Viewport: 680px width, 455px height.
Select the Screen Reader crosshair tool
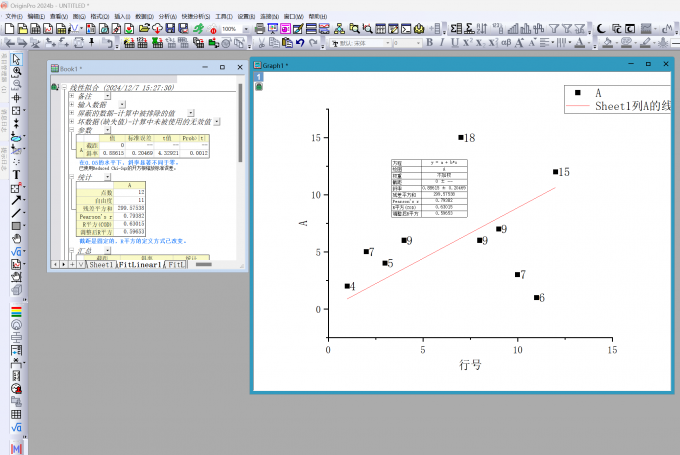(x=16, y=98)
